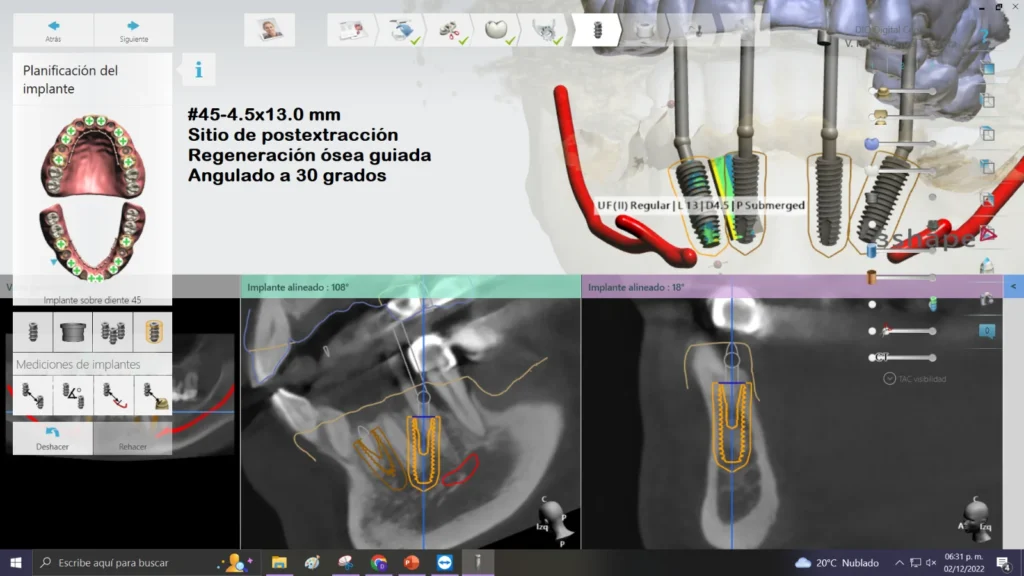
Task: Select the top cube view icon
Action: coord(987,68)
